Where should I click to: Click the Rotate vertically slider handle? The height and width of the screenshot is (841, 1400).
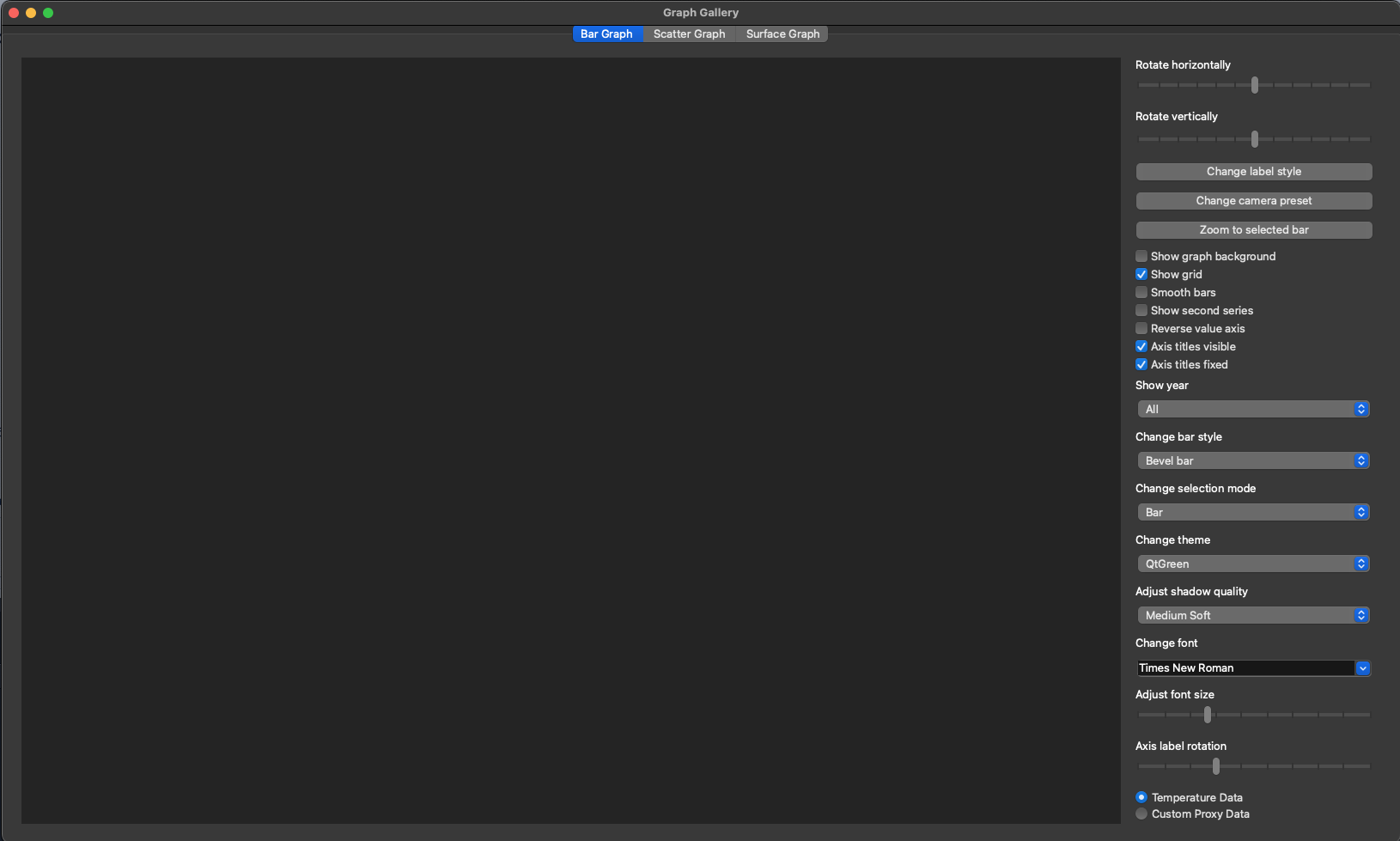pos(1255,138)
